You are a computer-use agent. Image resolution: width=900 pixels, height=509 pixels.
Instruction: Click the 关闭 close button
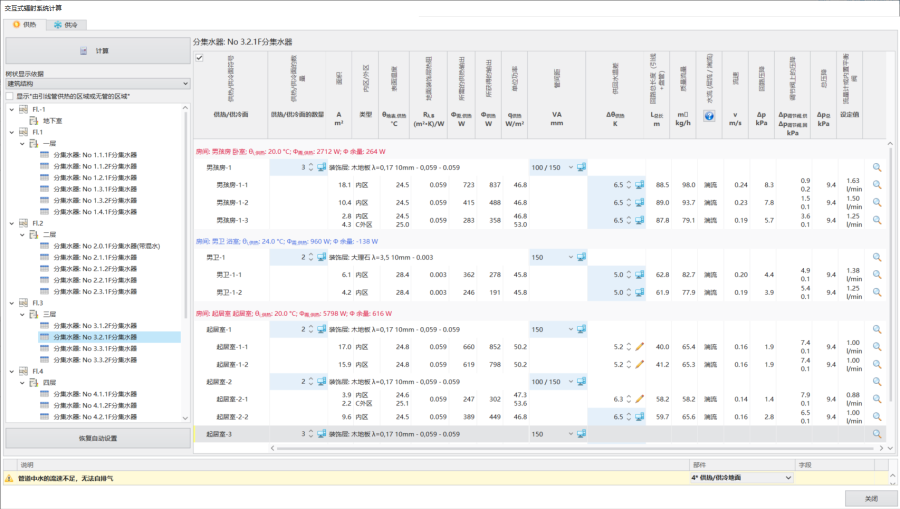[871, 499]
